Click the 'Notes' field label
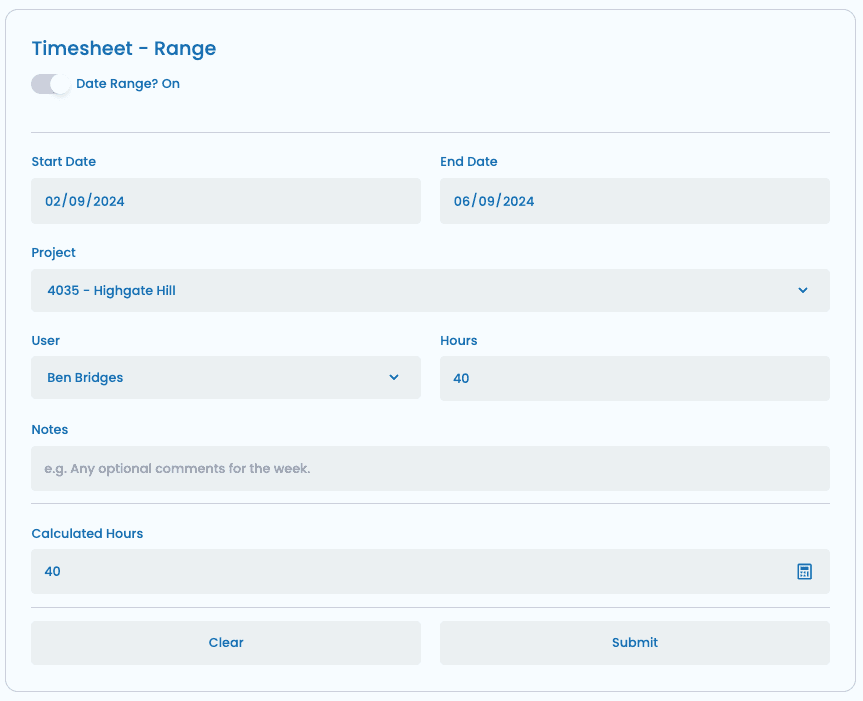Screen dimensions: 863x701 50,430
